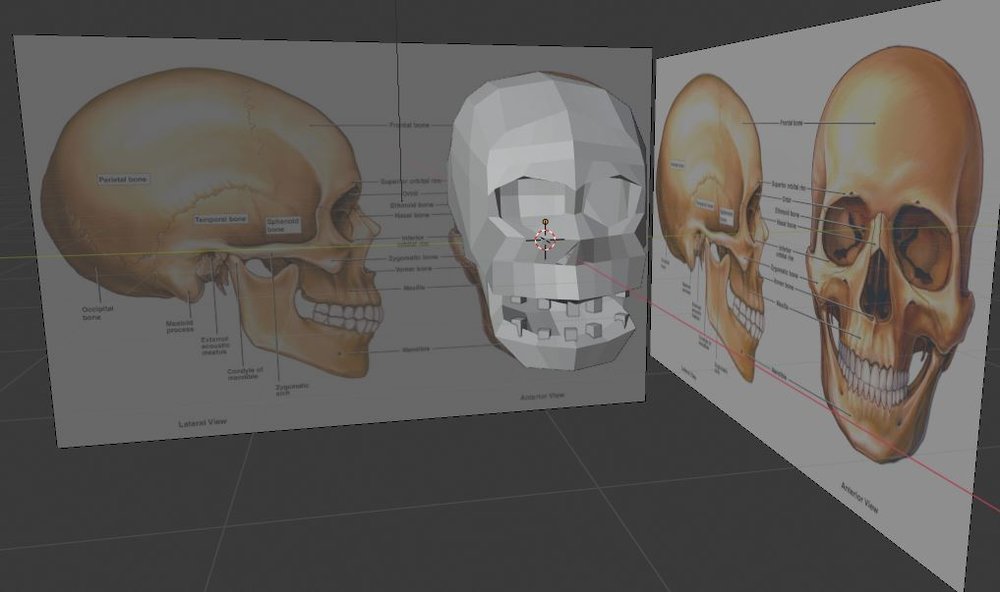This screenshot has width=1000, height=592.
Task: Click the orange origin dot above the 3D cursor
Action: point(545,220)
